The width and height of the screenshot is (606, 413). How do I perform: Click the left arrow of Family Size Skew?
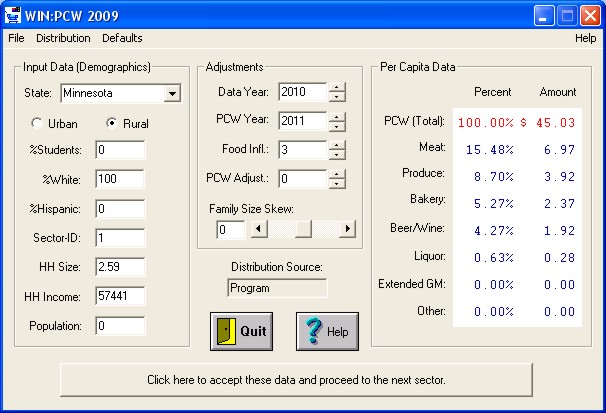point(257,229)
